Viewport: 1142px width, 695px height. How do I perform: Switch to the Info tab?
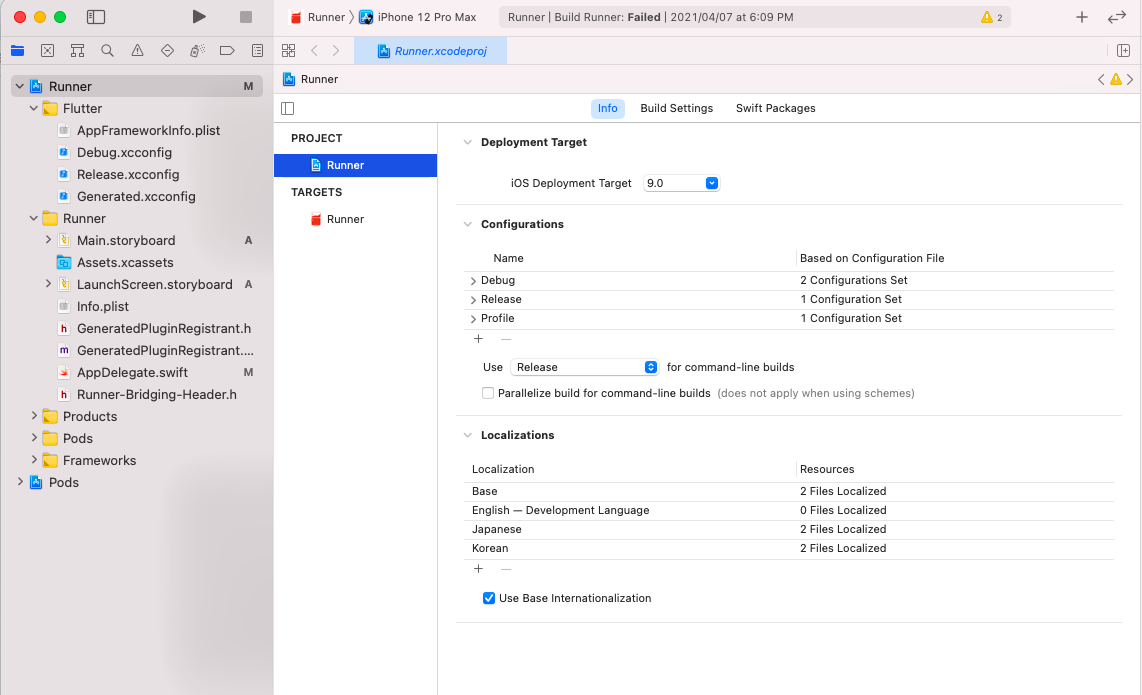pos(607,109)
